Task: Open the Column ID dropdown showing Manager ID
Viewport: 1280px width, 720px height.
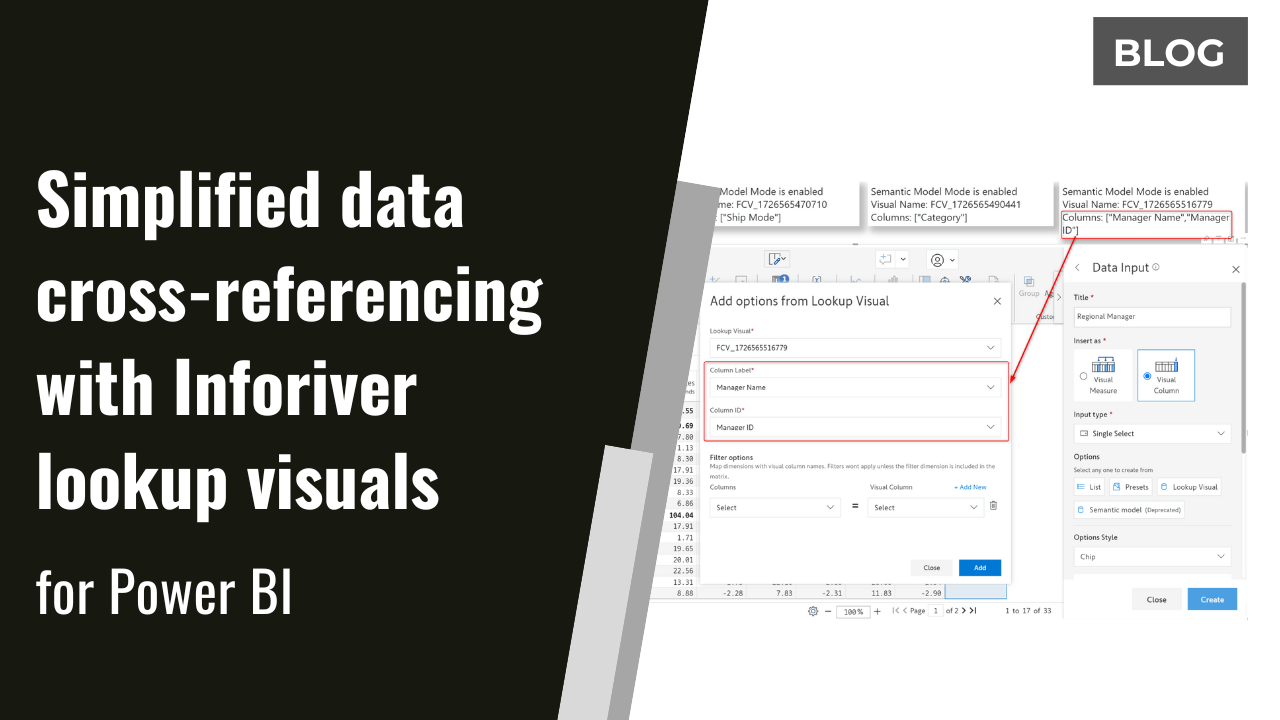Action: (x=855, y=427)
